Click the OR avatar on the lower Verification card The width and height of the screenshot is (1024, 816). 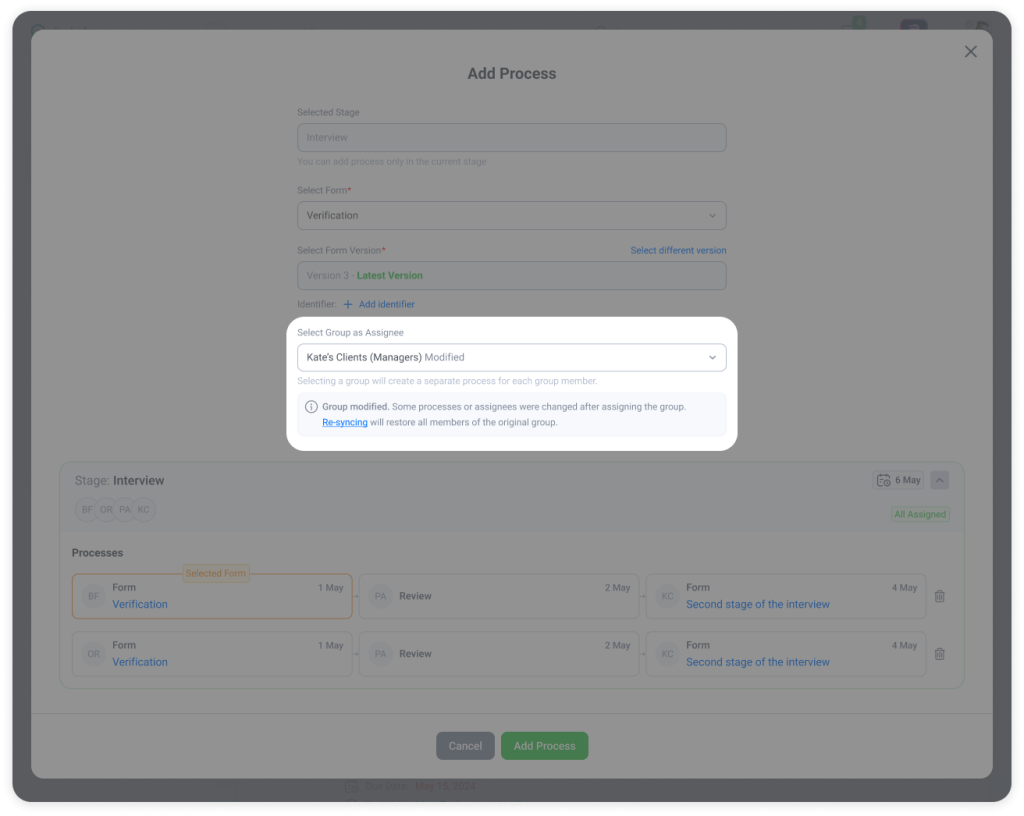pos(92,653)
